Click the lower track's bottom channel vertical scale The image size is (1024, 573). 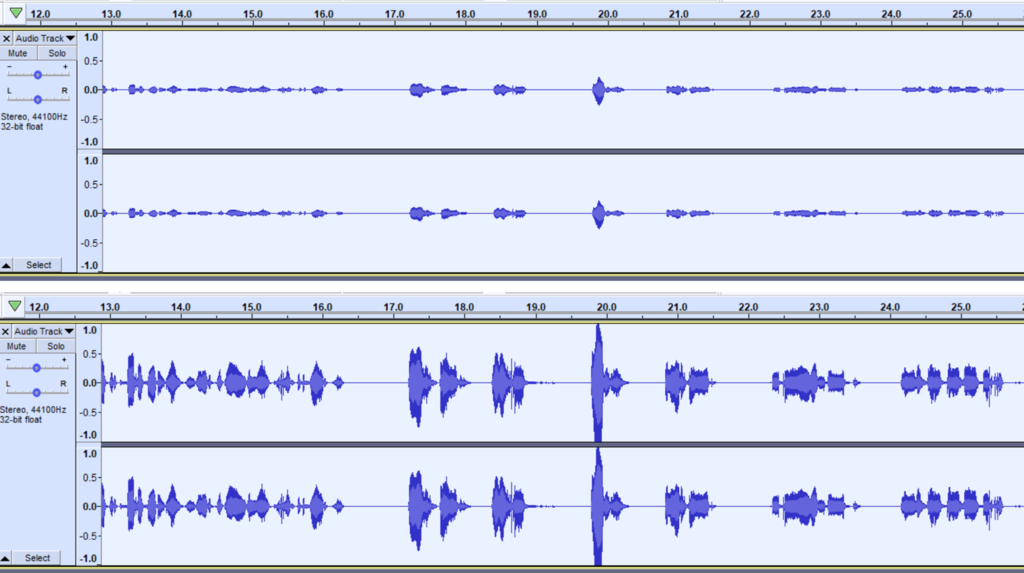coord(89,506)
